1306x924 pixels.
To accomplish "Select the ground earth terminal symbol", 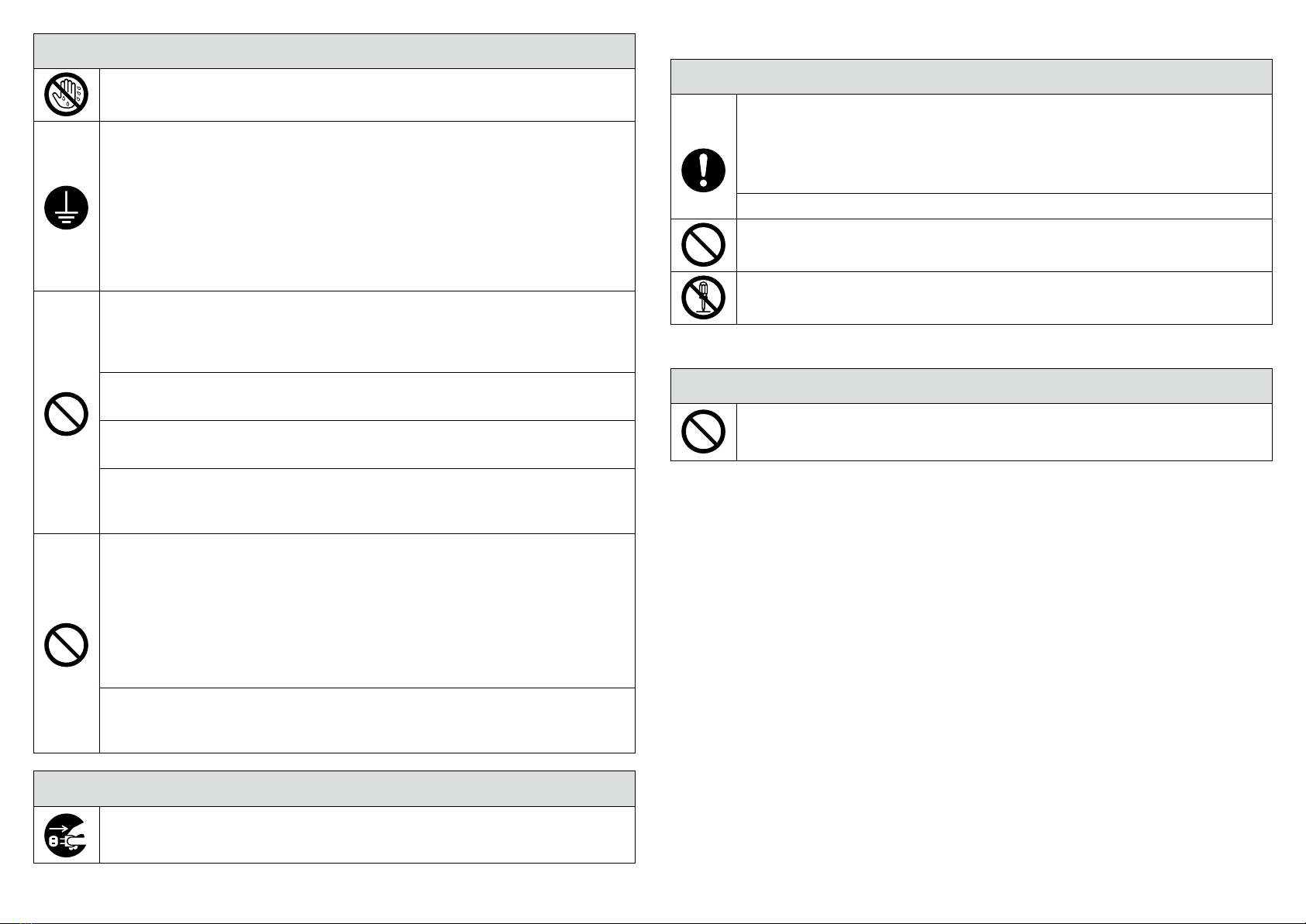I will (66, 208).
